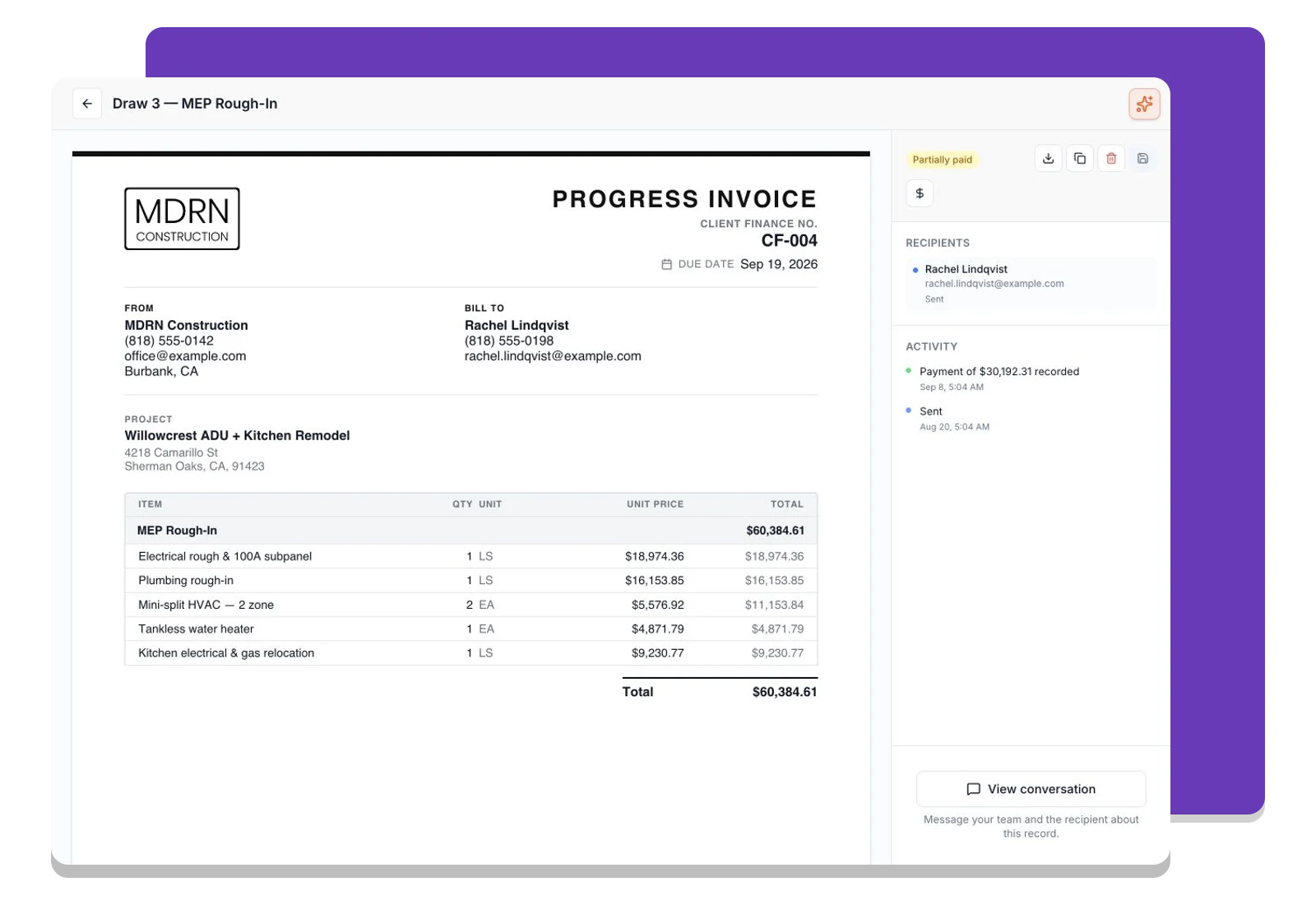Click Burbank, CA address line
This screenshot has height=905, width=1316.
[x=161, y=371]
